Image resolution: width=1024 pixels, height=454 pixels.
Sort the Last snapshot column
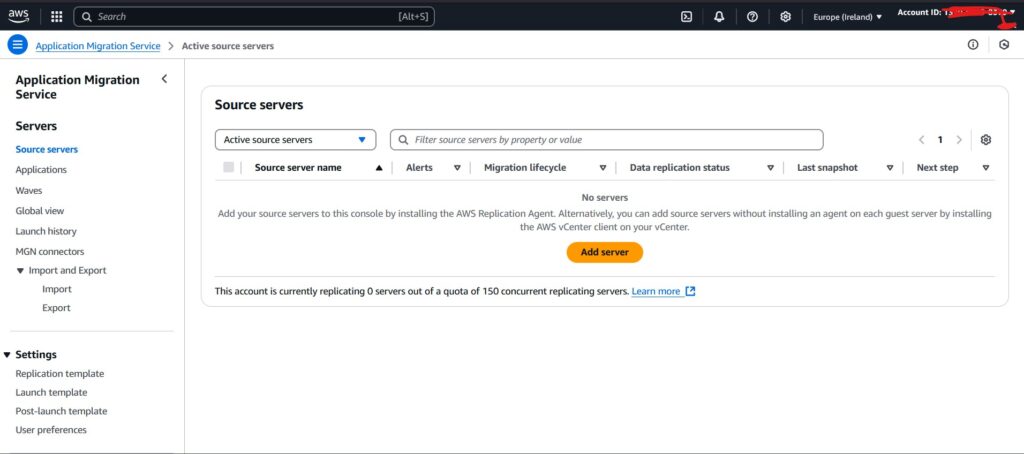[x=889, y=168]
